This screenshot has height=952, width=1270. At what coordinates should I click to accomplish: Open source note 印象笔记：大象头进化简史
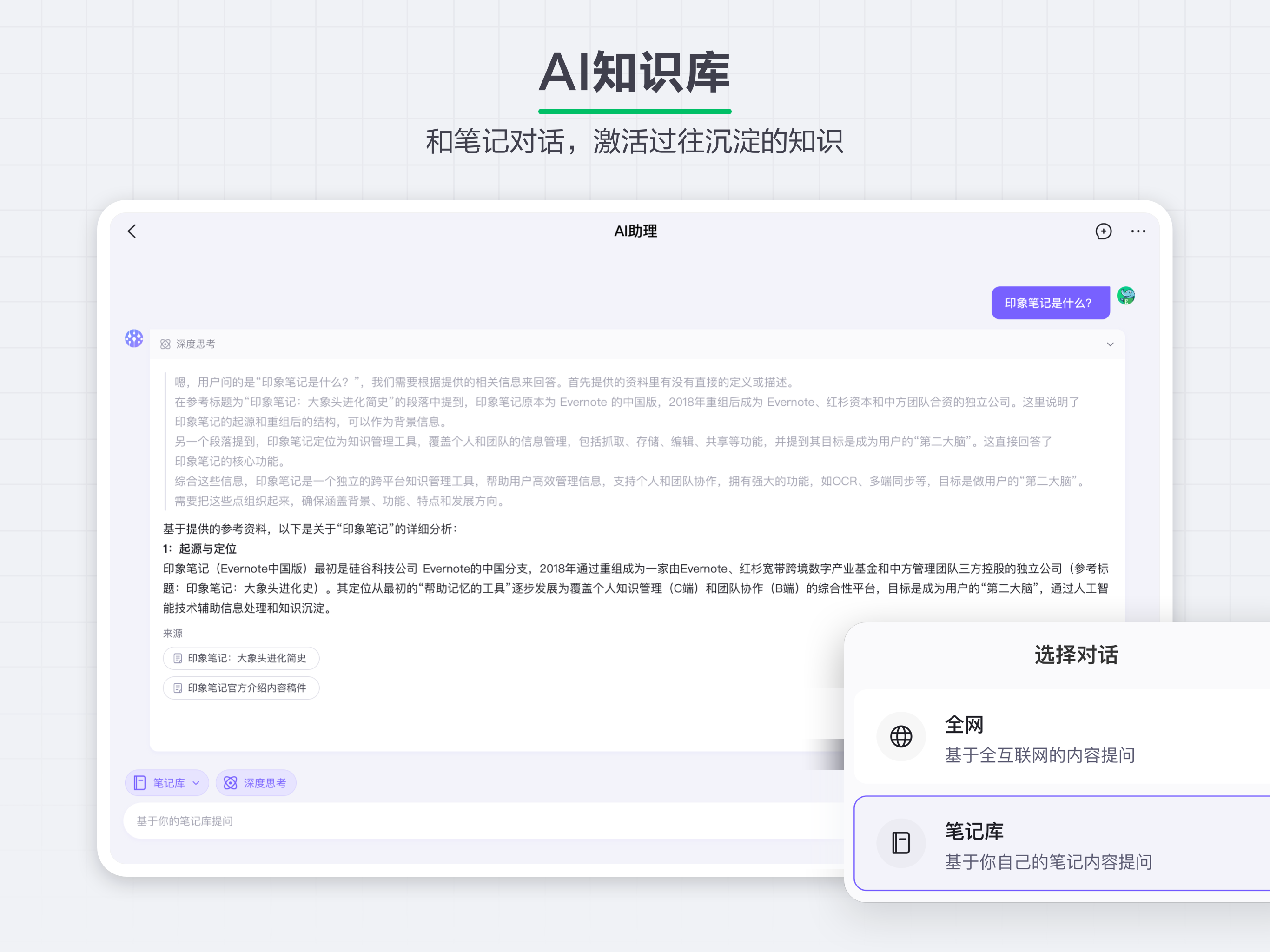(x=241, y=658)
